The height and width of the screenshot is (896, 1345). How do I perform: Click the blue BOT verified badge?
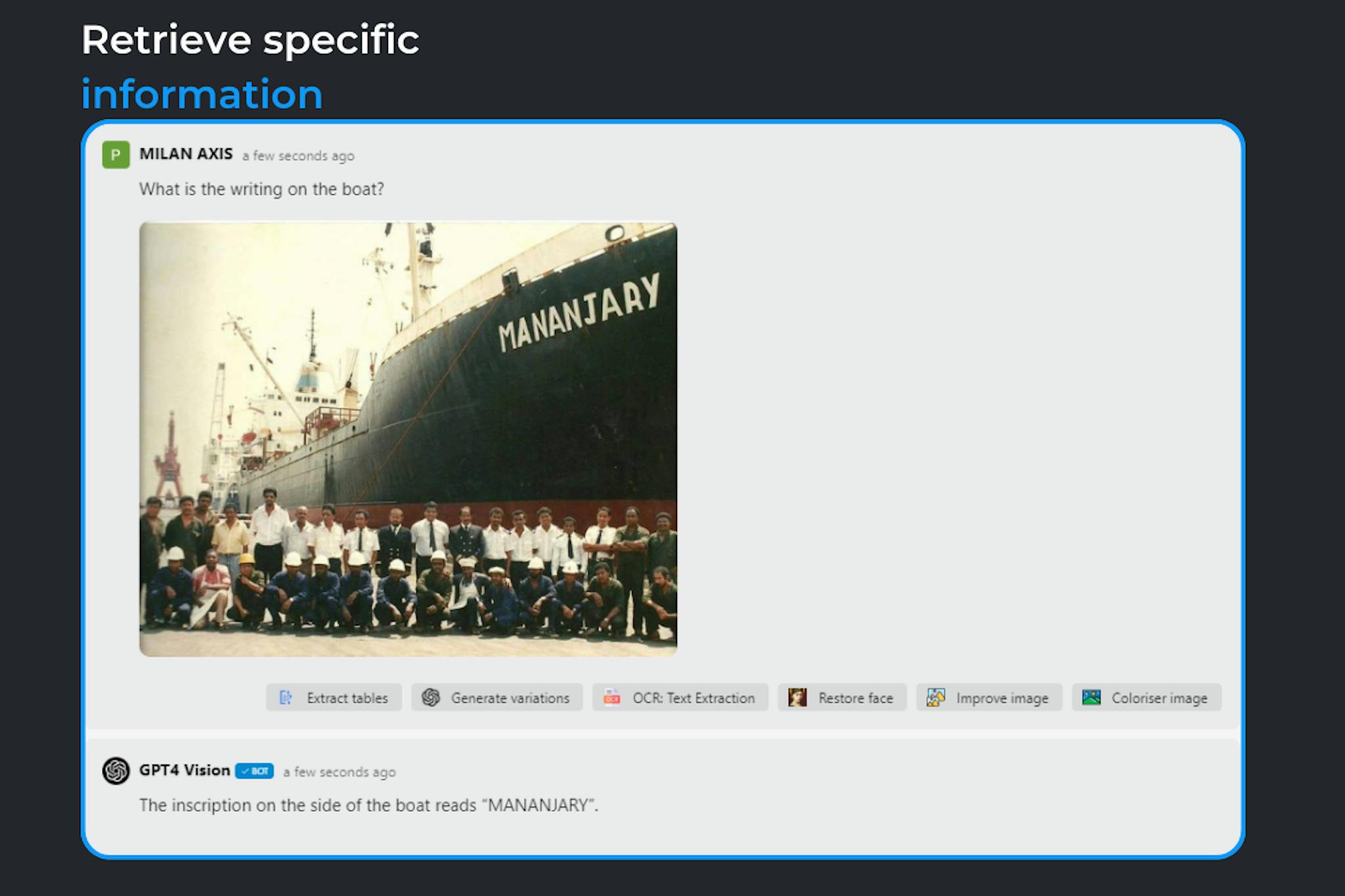pyautogui.click(x=254, y=771)
